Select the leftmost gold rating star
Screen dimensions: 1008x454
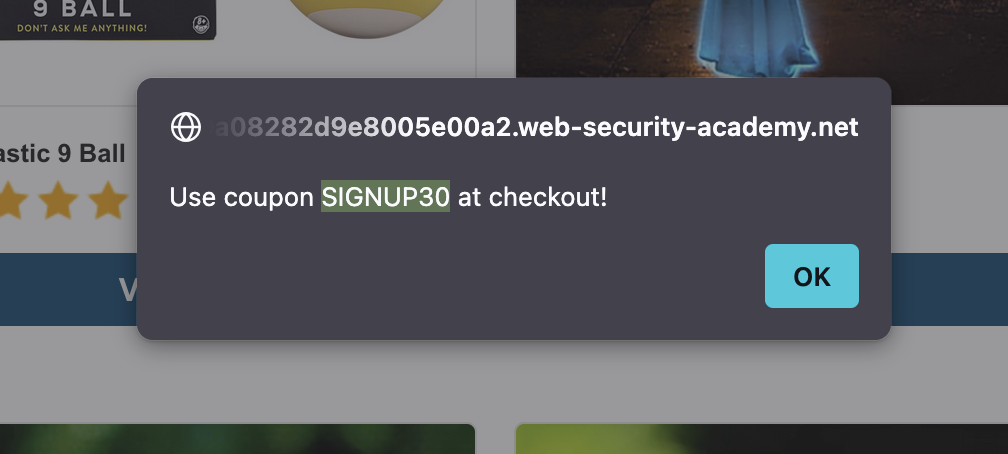pos(11,200)
